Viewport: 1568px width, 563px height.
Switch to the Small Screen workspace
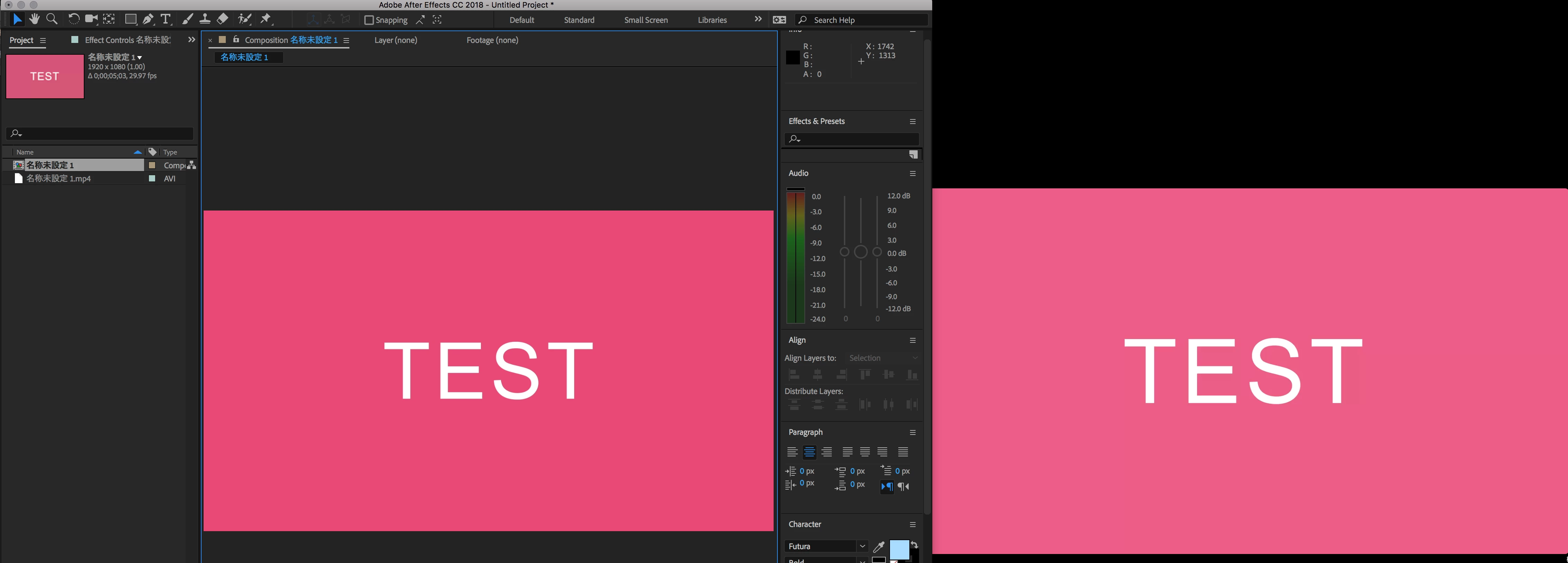(646, 20)
